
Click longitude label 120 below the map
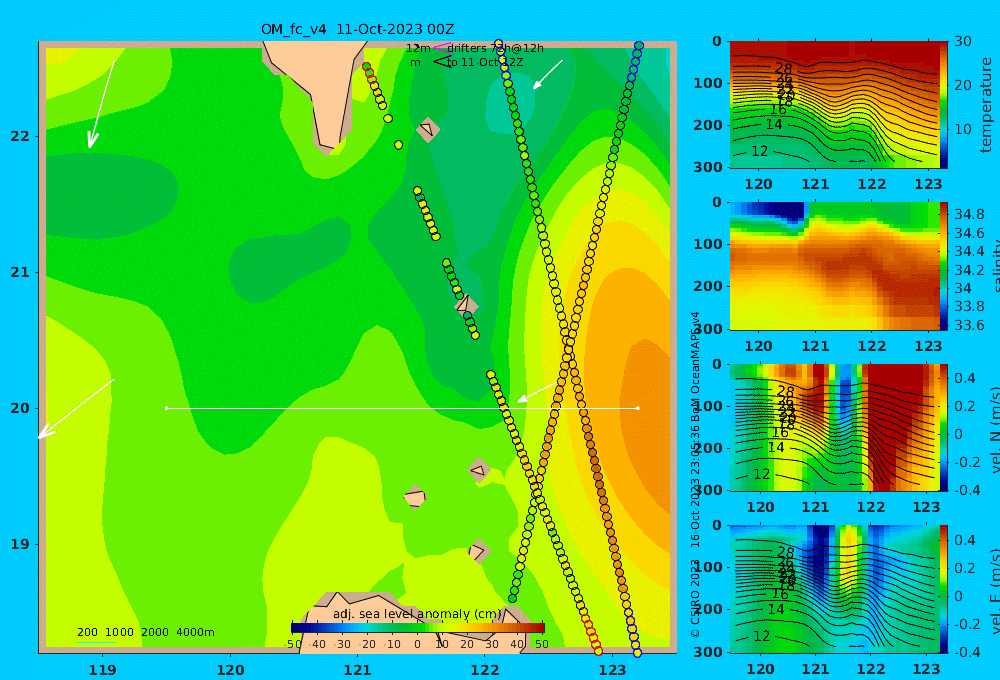[x=230, y=670]
